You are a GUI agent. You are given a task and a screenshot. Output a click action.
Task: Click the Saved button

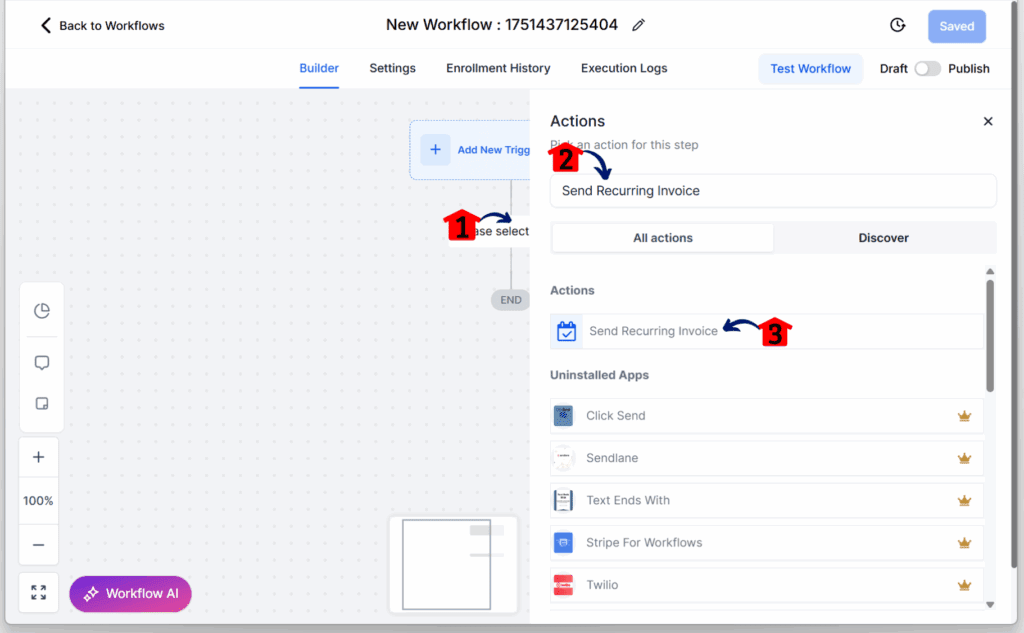point(957,26)
